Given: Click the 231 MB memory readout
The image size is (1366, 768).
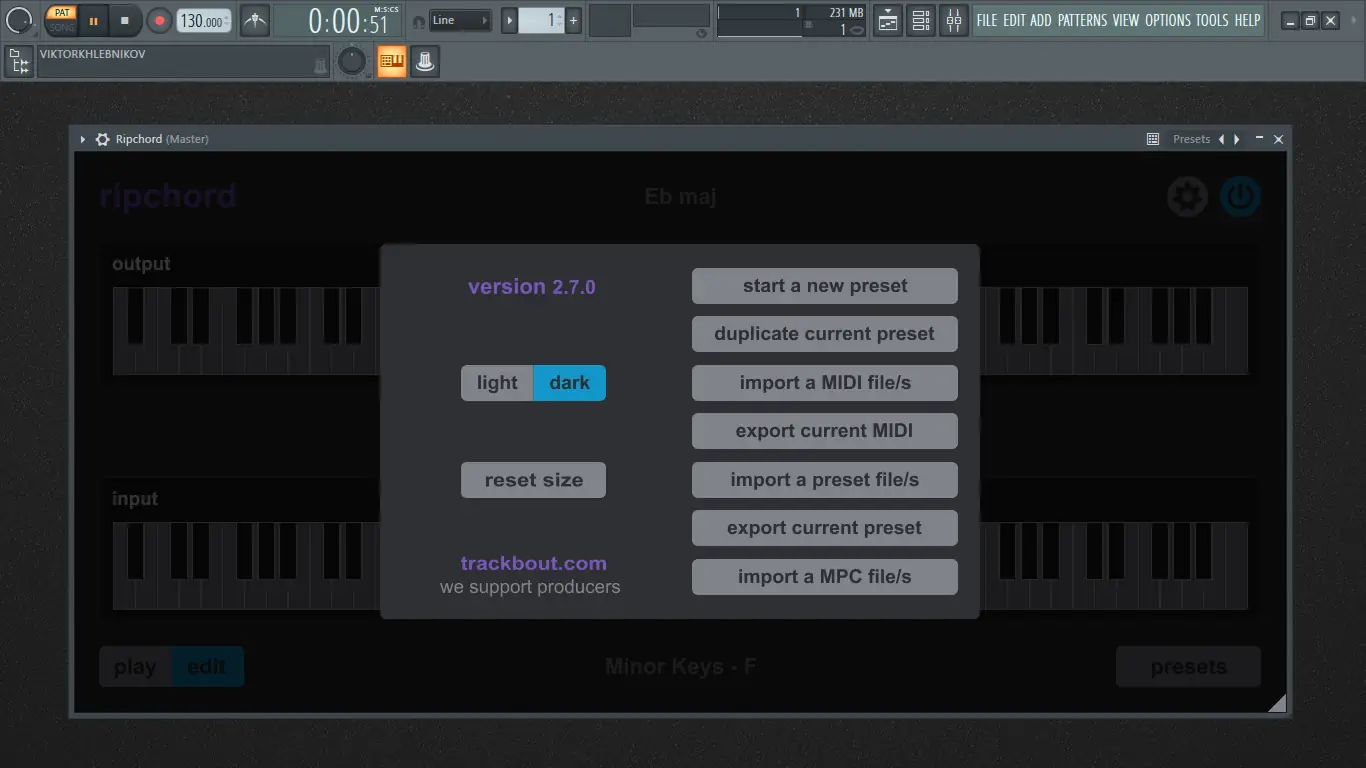Looking at the screenshot, I should click(x=846, y=13).
